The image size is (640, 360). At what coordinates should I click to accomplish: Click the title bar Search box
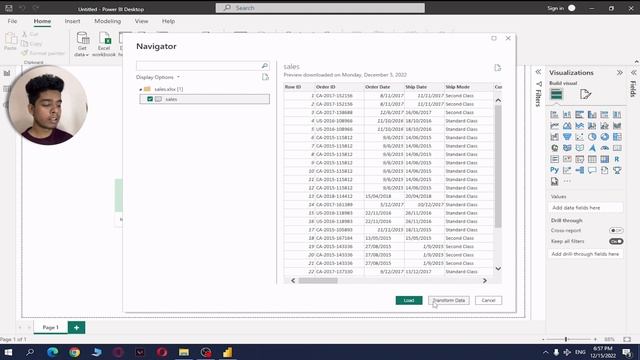tap(320, 8)
